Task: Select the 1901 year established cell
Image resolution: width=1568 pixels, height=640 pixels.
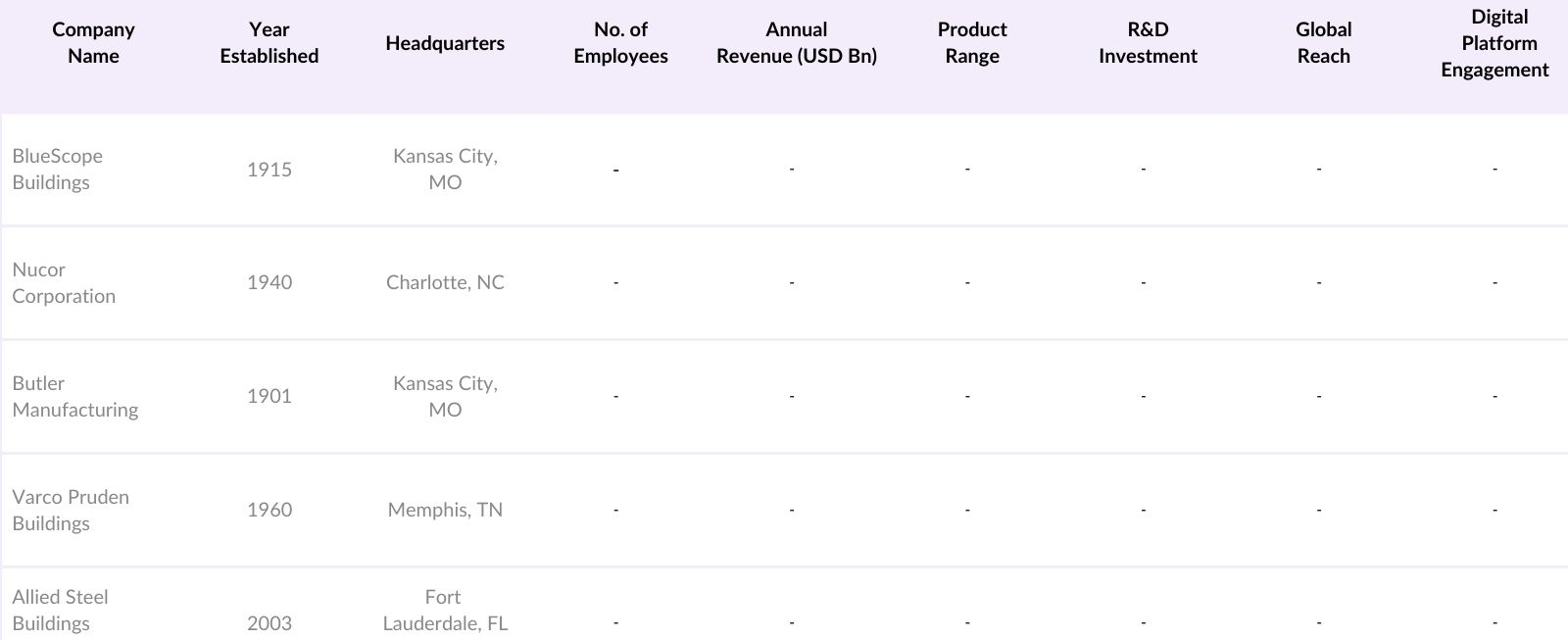Action: pyautogui.click(x=269, y=397)
